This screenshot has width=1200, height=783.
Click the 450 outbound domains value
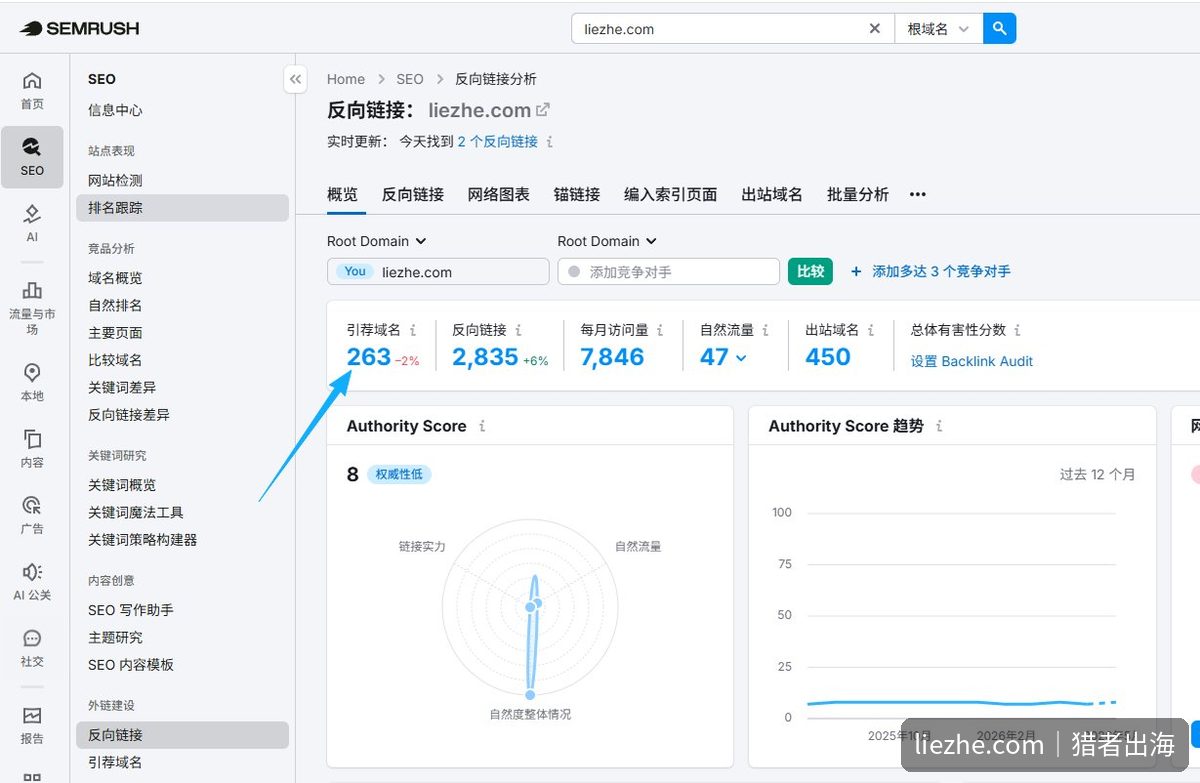[x=828, y=357]
